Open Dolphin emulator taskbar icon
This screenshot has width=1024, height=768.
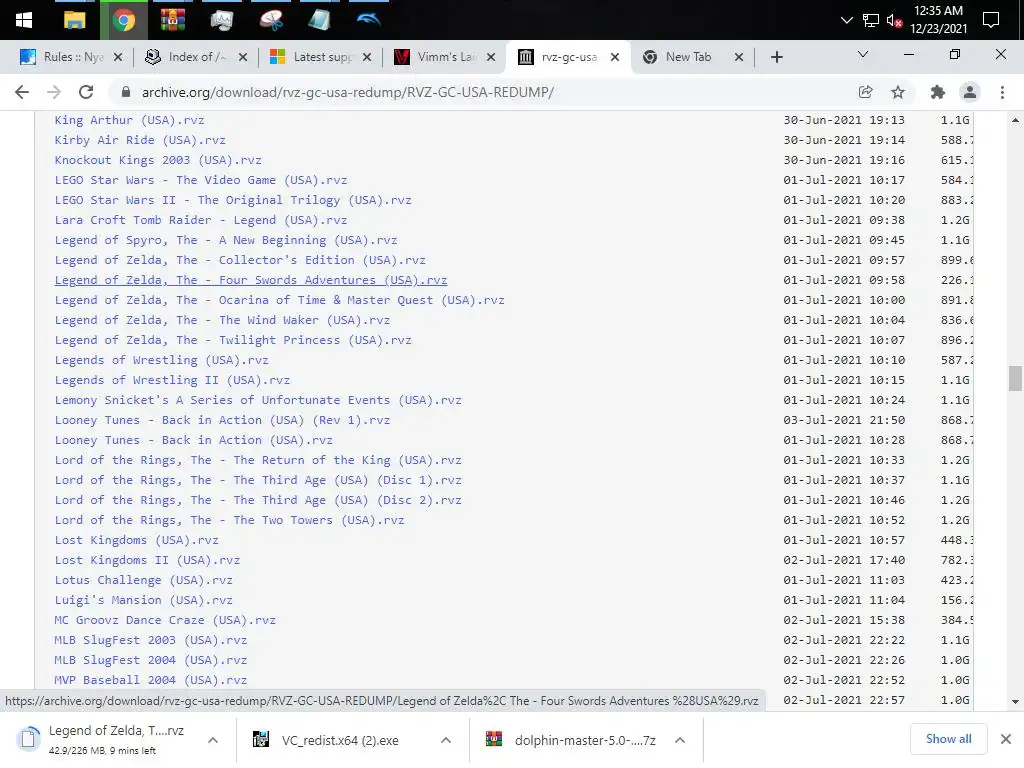[x=368, y=20]
